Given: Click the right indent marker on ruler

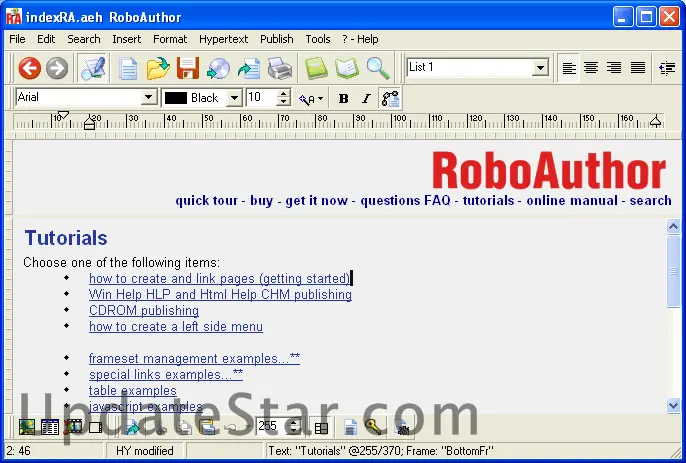Looking at the screenshot, I should click(x=655, y=121).
